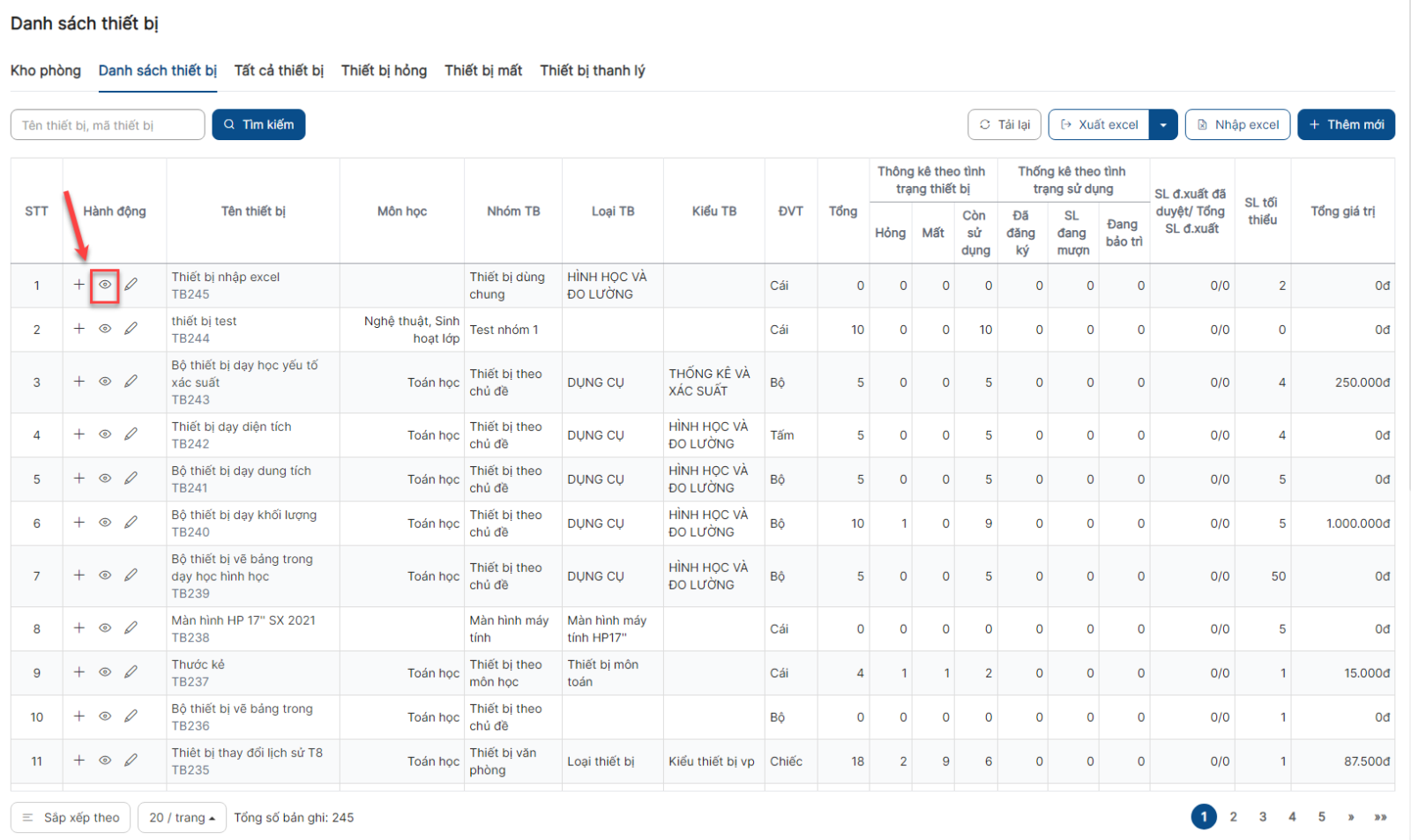Click the Tải lại reload button
1411x840 pixels.
[1004, 125]
